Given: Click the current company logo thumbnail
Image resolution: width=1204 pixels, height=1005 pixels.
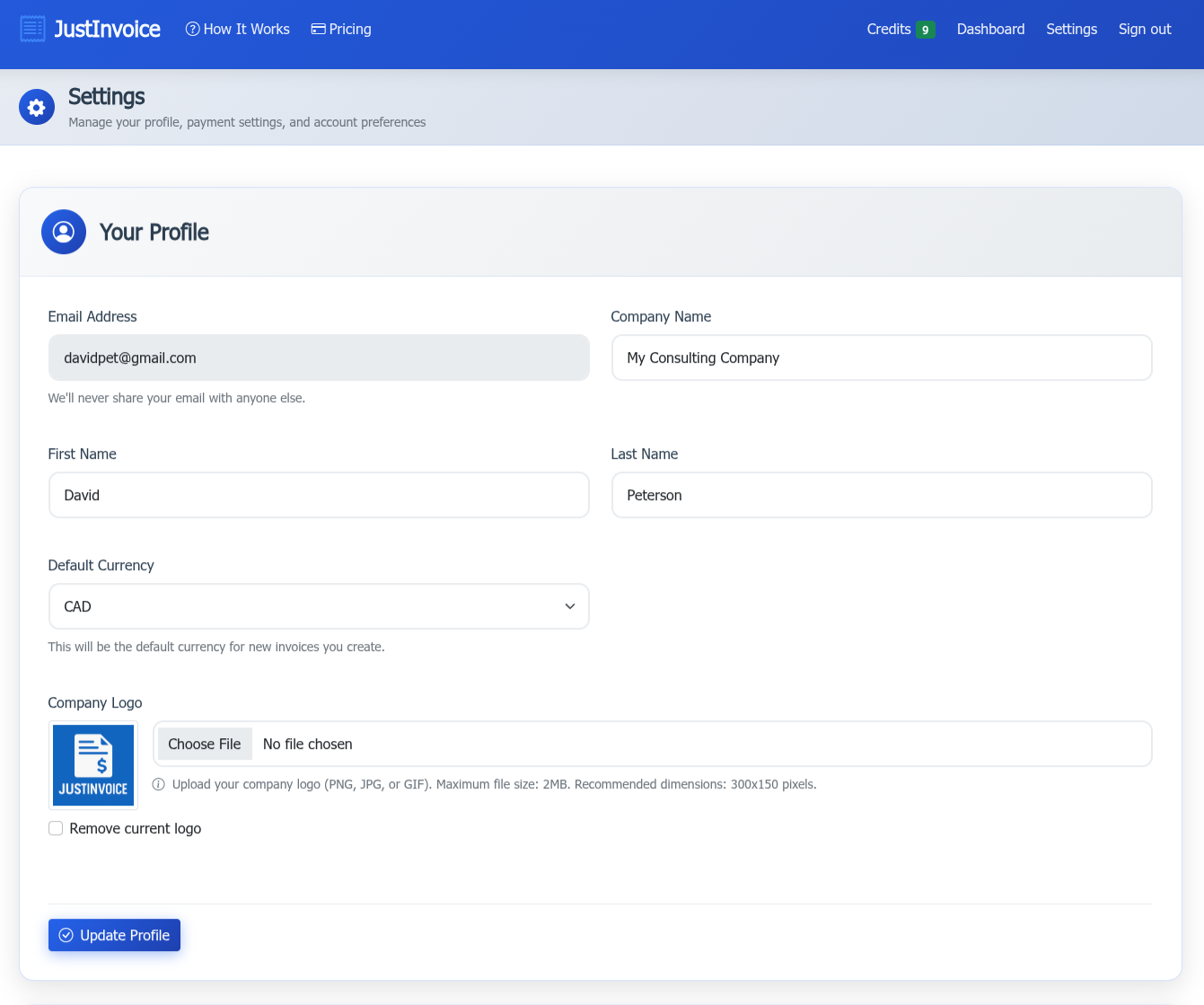Looking at the screenshot, I should point(93,765).
